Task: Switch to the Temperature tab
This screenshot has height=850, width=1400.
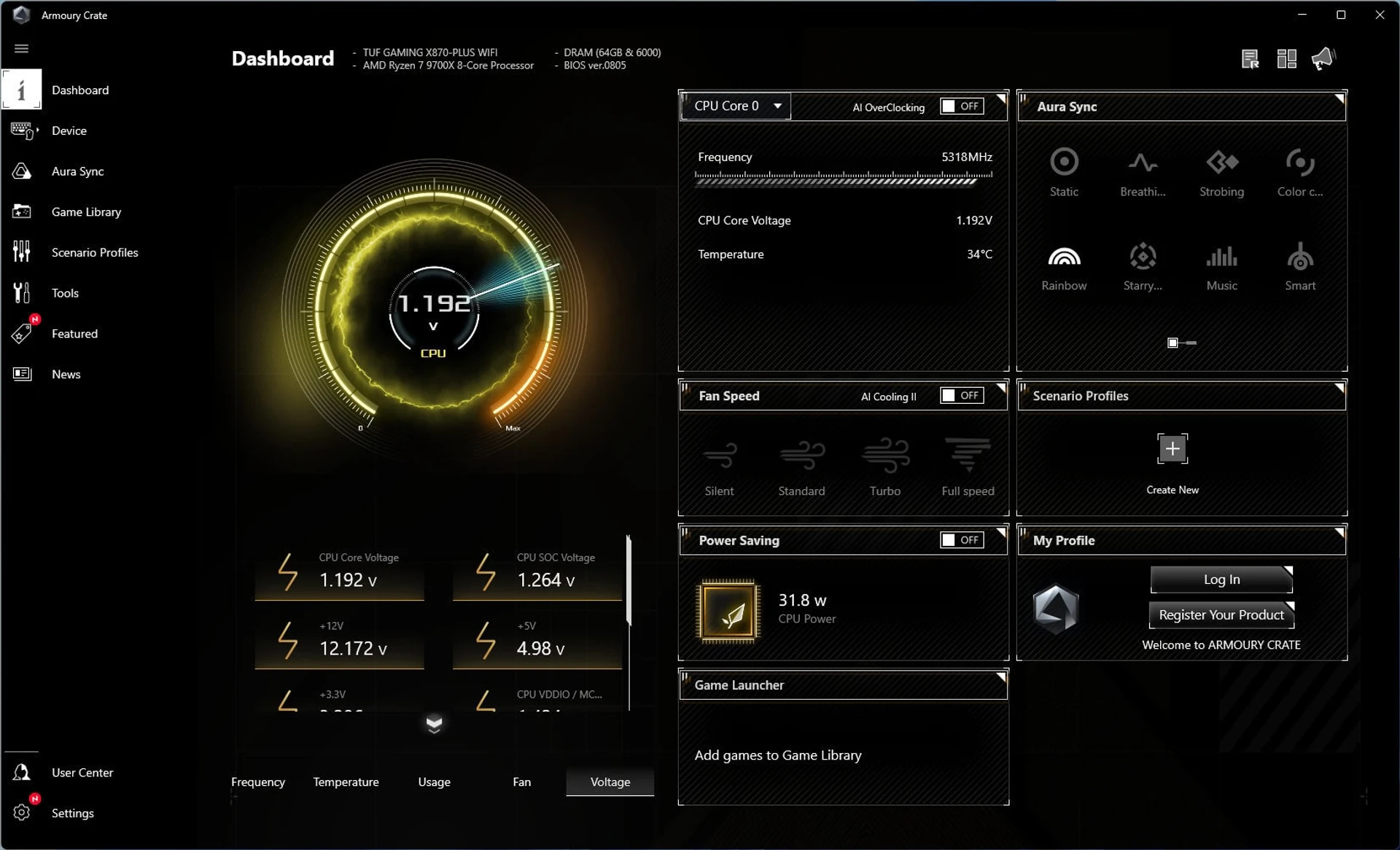Action: 346,781
